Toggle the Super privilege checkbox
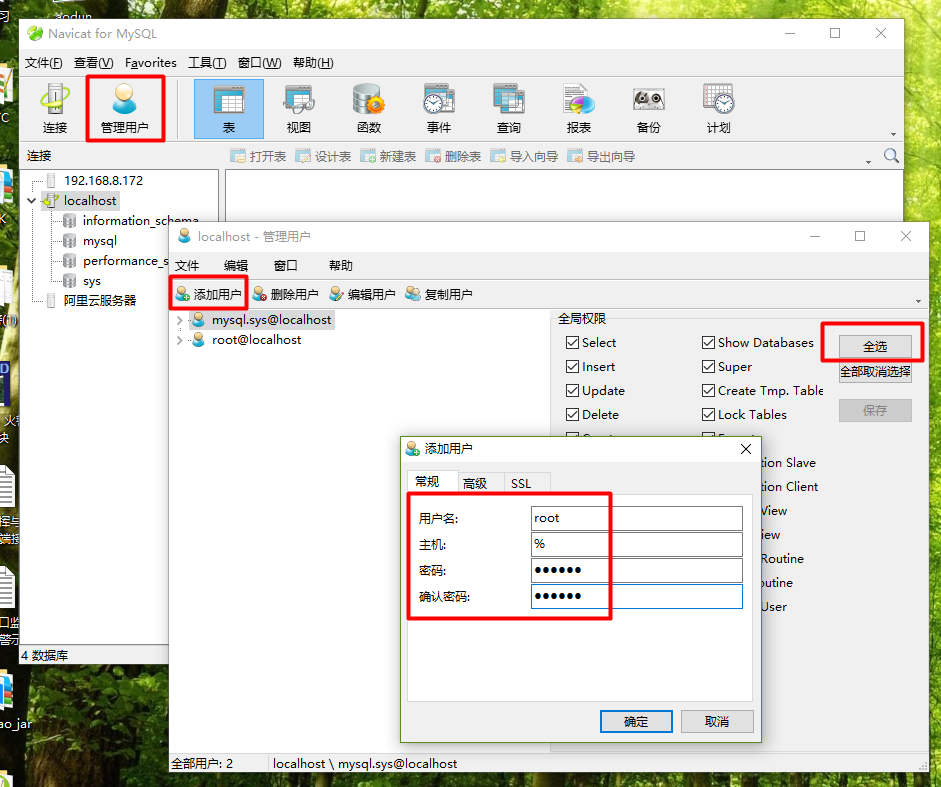 708,367
